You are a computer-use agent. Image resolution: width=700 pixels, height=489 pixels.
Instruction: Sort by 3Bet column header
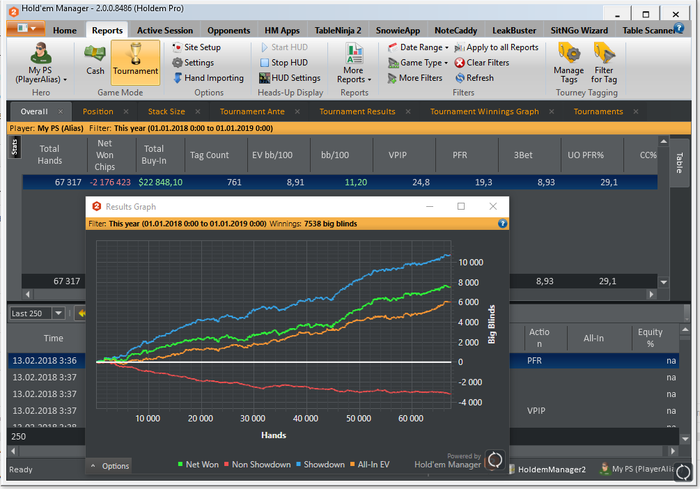pos(523,155)
